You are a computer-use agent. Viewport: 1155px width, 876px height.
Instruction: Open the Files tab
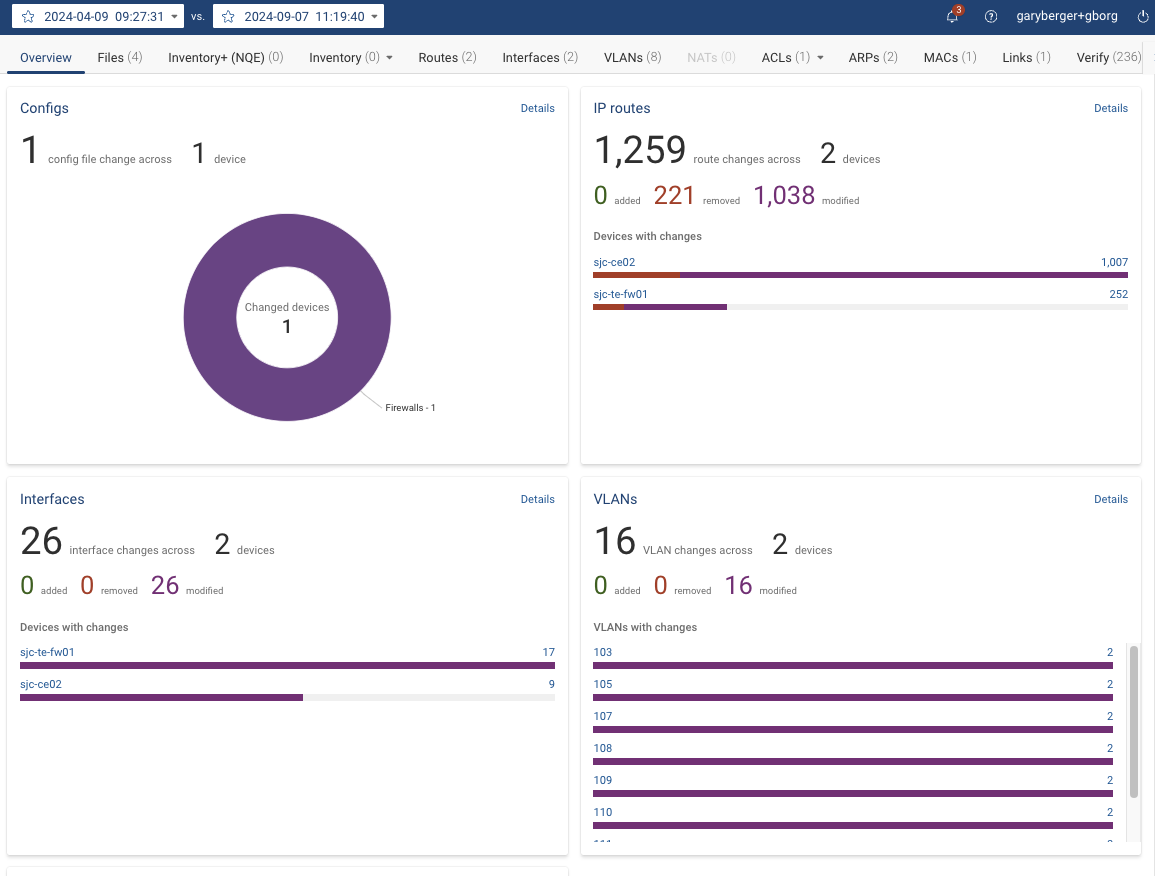pyautogui.click(x=120, y=58)
